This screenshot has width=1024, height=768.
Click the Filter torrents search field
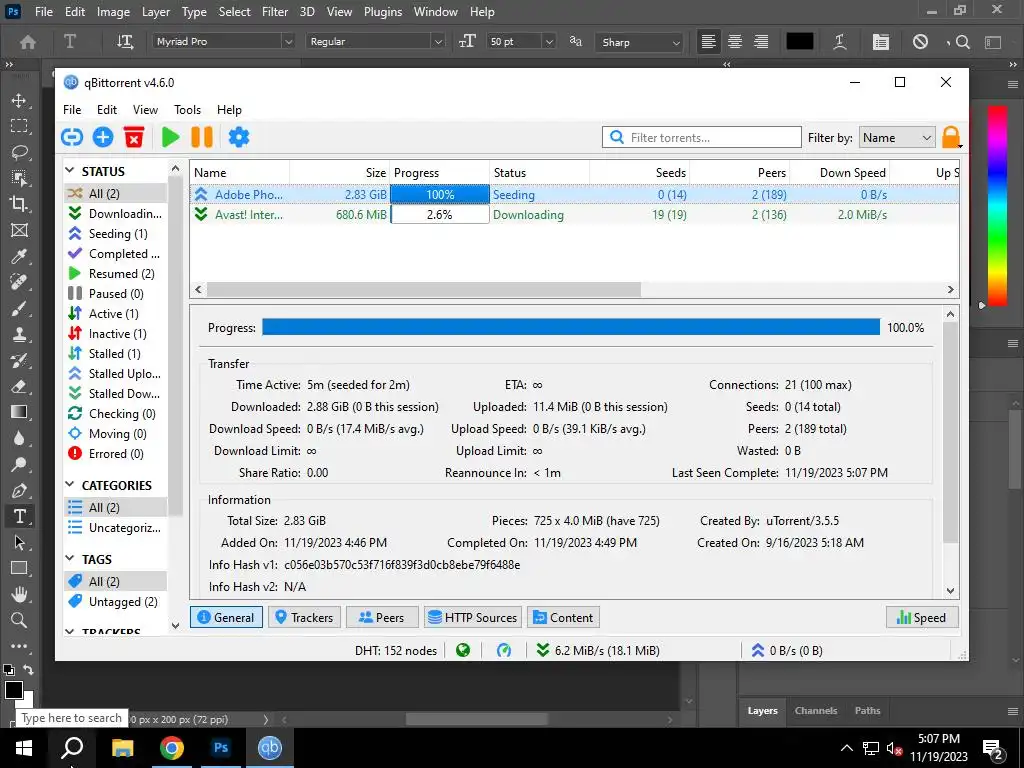coord(701,137)
